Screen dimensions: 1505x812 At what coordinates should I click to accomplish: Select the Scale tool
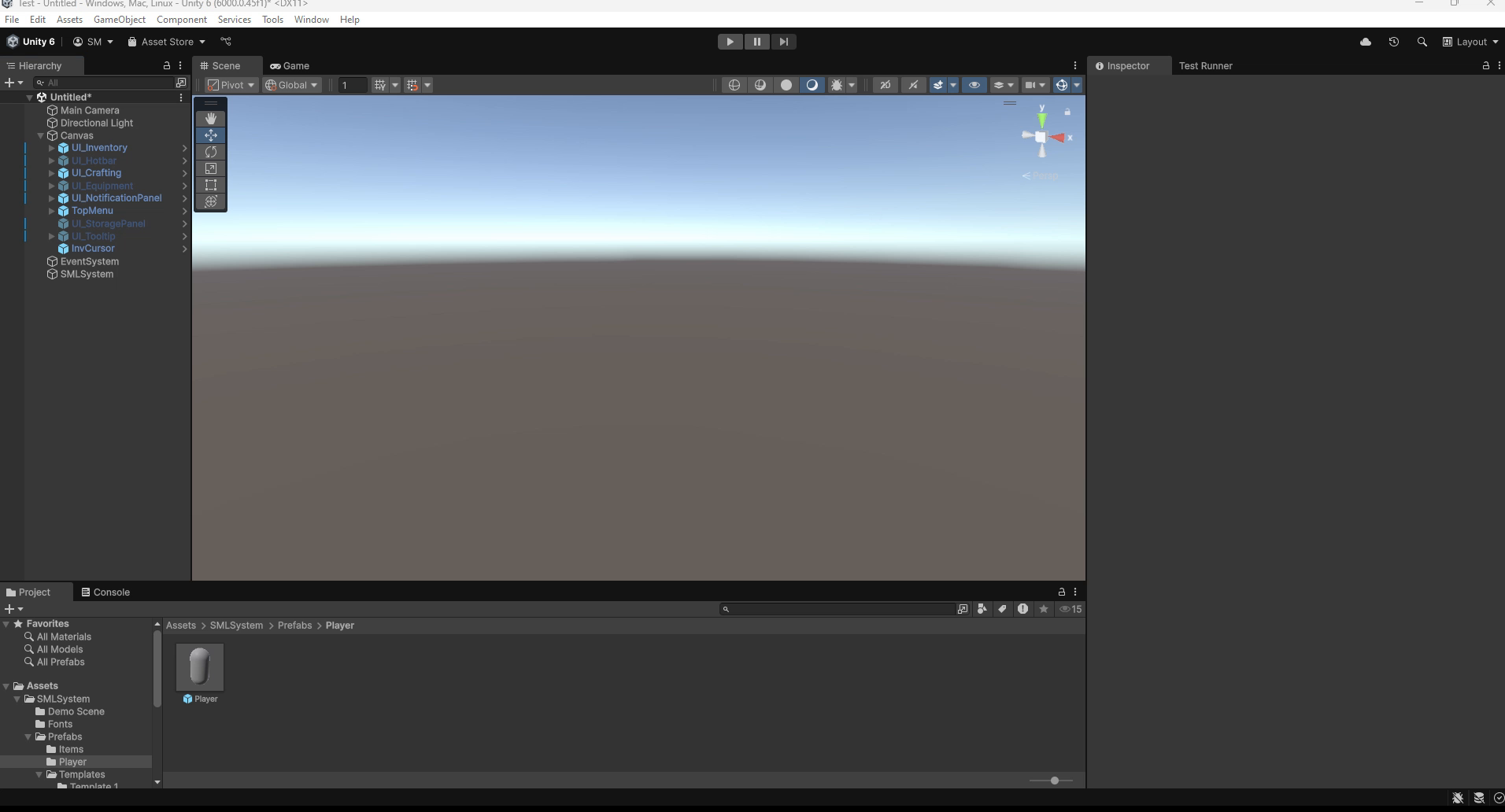click(211, 168)
